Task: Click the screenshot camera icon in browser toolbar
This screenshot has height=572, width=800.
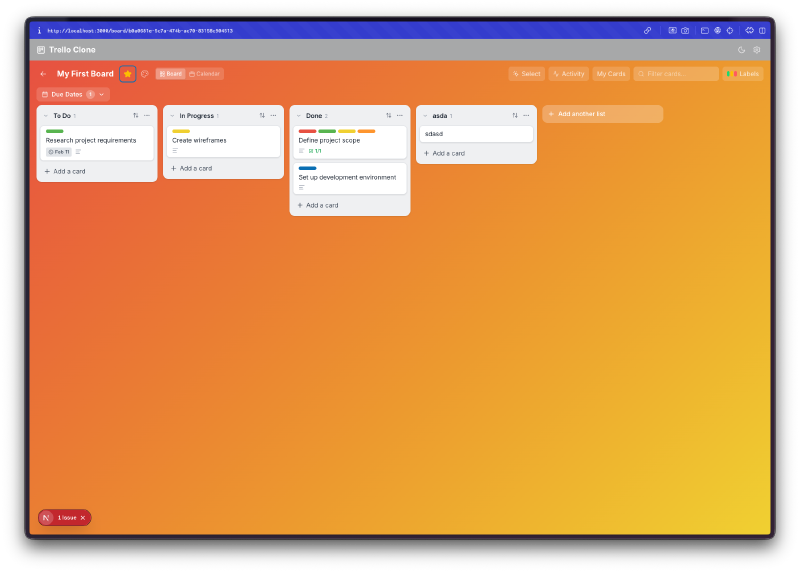Action: pyautogui.click(x=685, y=31)
